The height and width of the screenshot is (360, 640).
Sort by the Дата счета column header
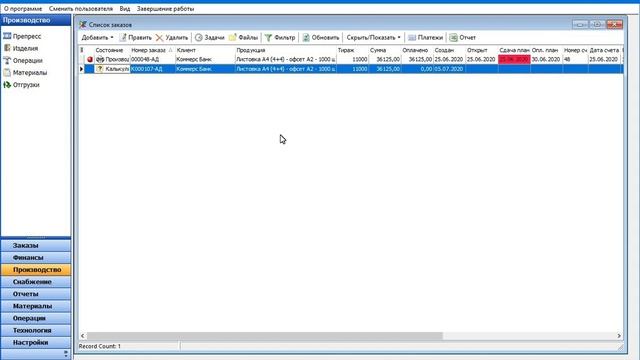pos(604,50)
